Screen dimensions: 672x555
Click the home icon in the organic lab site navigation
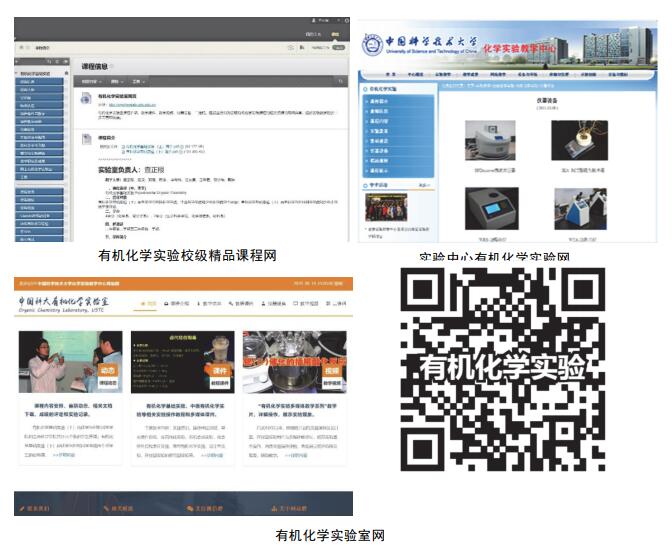pyautogui.click(x=143, y=303)
